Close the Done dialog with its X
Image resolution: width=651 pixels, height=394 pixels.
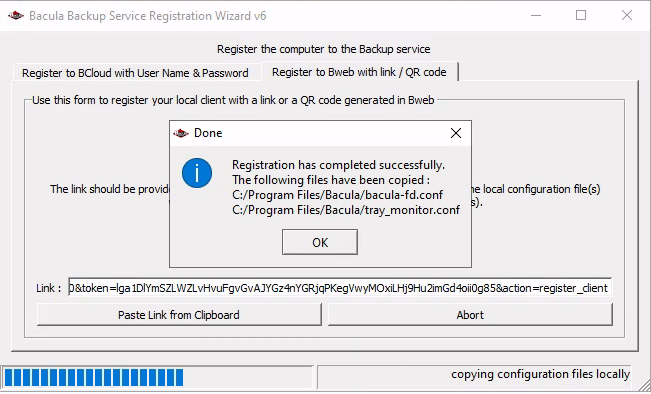pyautogui.click(x=455, y=133)
